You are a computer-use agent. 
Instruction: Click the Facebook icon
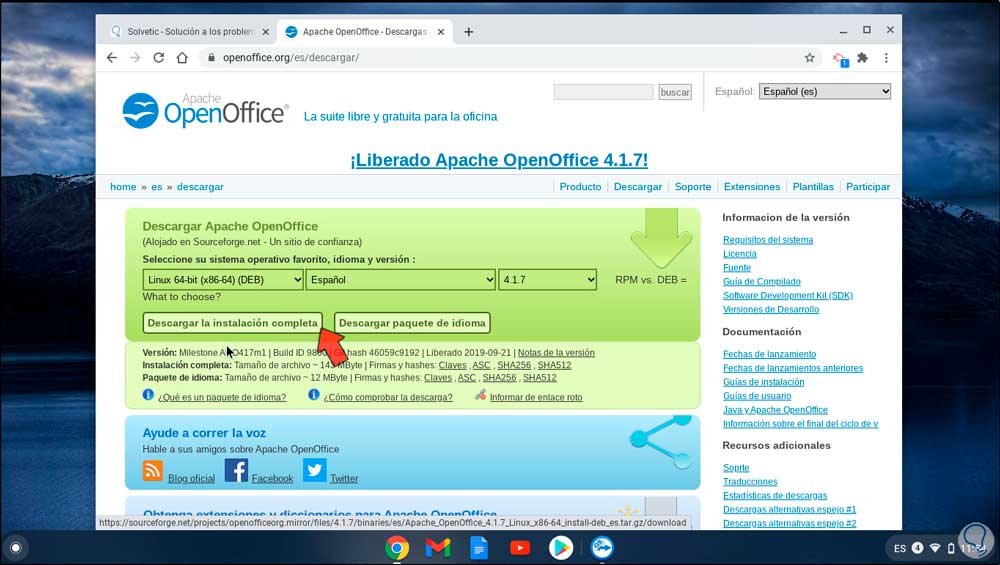236,471
